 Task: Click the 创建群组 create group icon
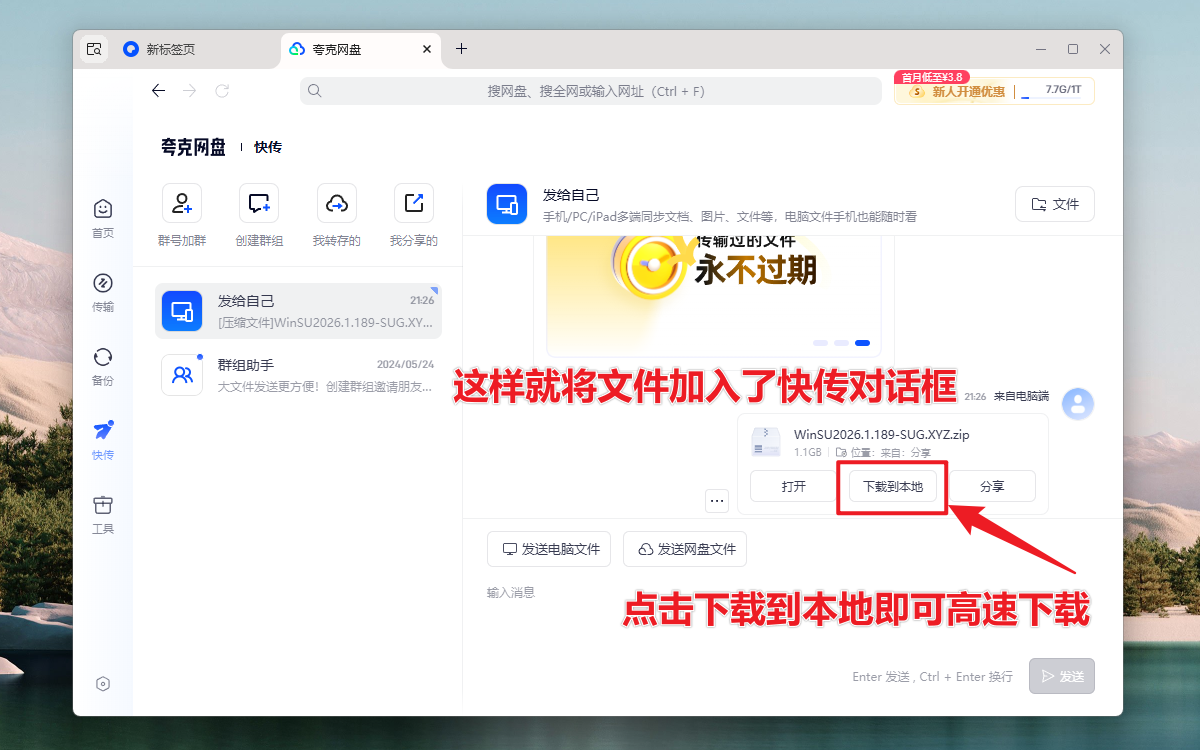(259, 203)
